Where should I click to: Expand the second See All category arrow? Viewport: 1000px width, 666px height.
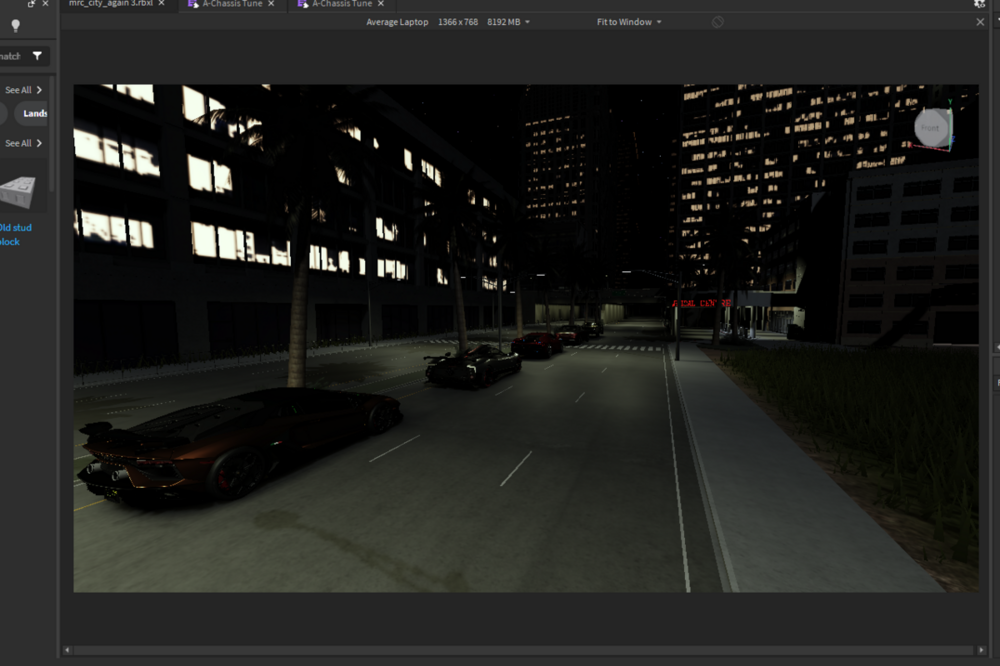39,143
